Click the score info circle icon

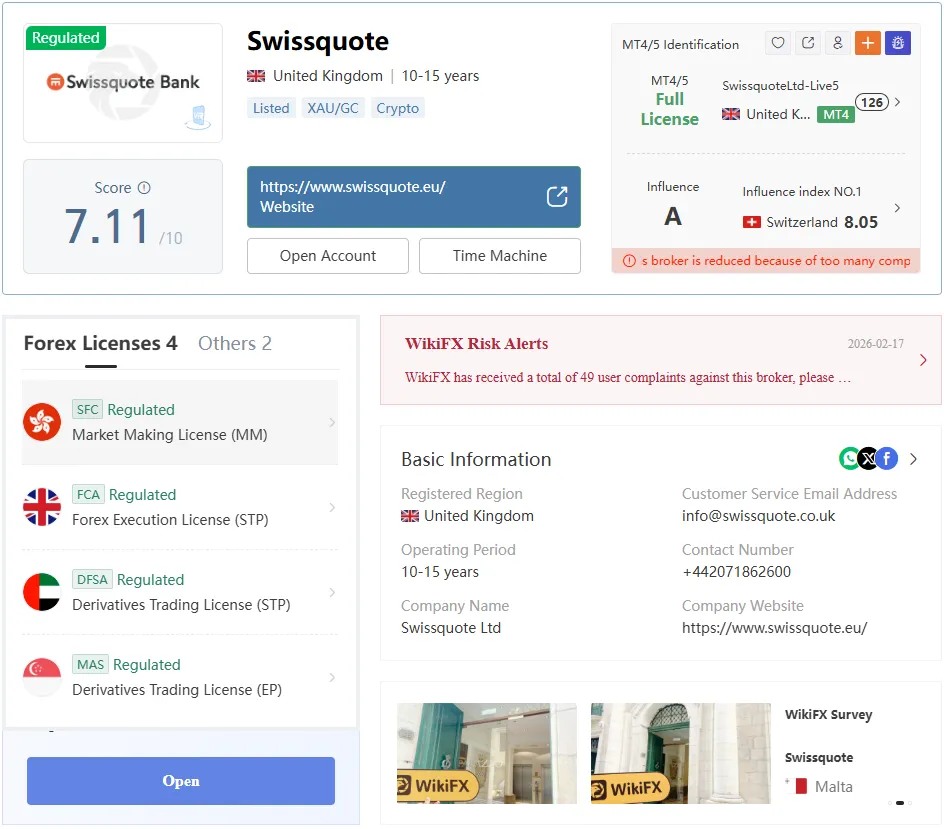[x=144, y=188]
